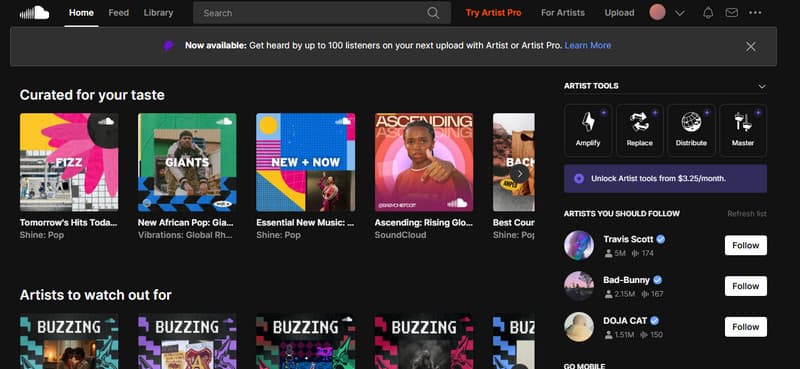Click the Learn More link
This screenshot has width=800, height=369.
tap(588, 45)
